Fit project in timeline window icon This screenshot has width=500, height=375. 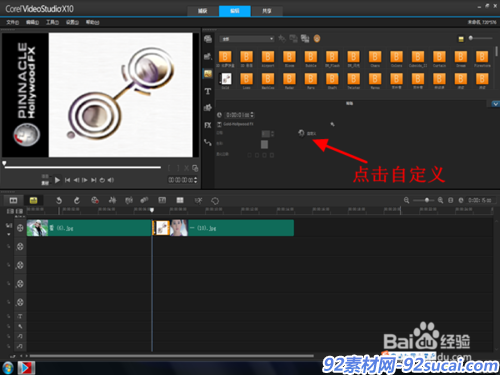pyautogui.click(x=451, y=200)
